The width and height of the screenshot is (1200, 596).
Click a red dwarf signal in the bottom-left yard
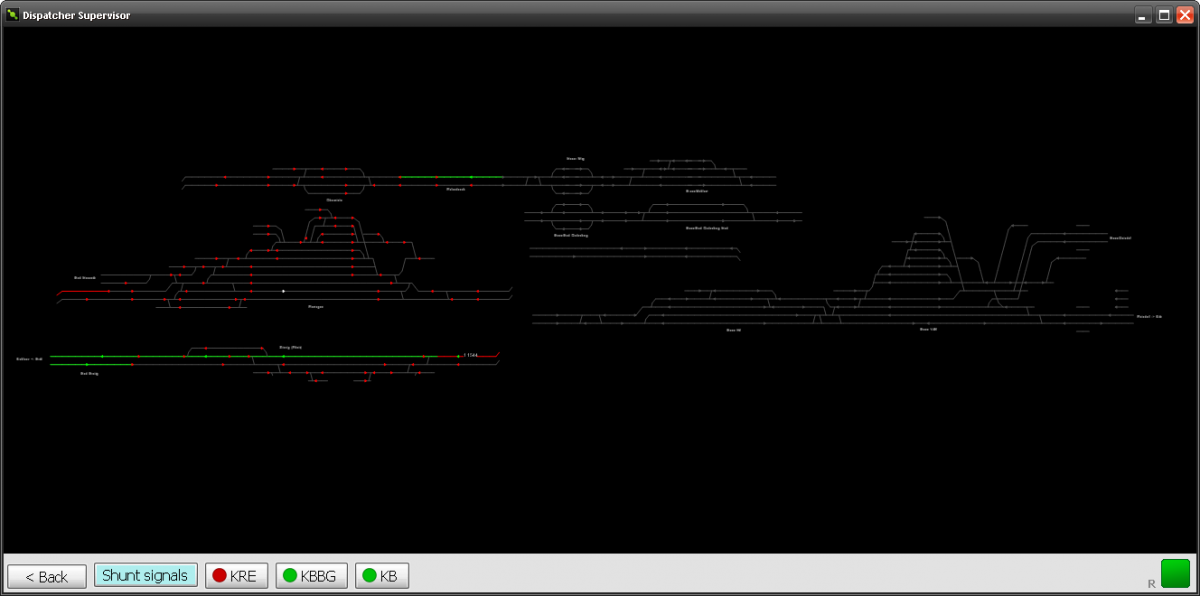pyautogui.click(x=316, y=381)
